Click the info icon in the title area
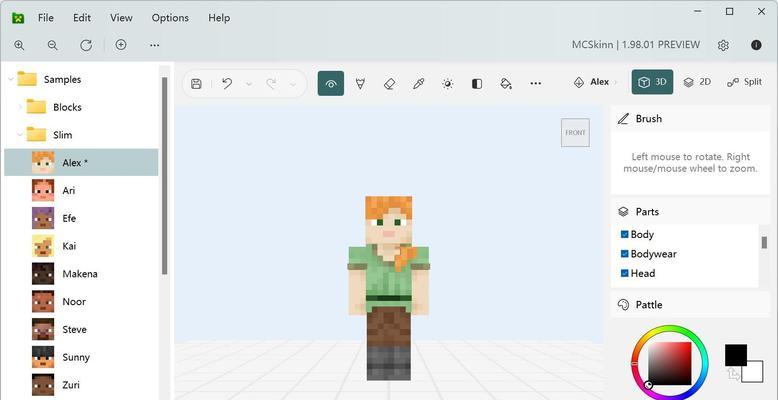 (x=756, y=45)
